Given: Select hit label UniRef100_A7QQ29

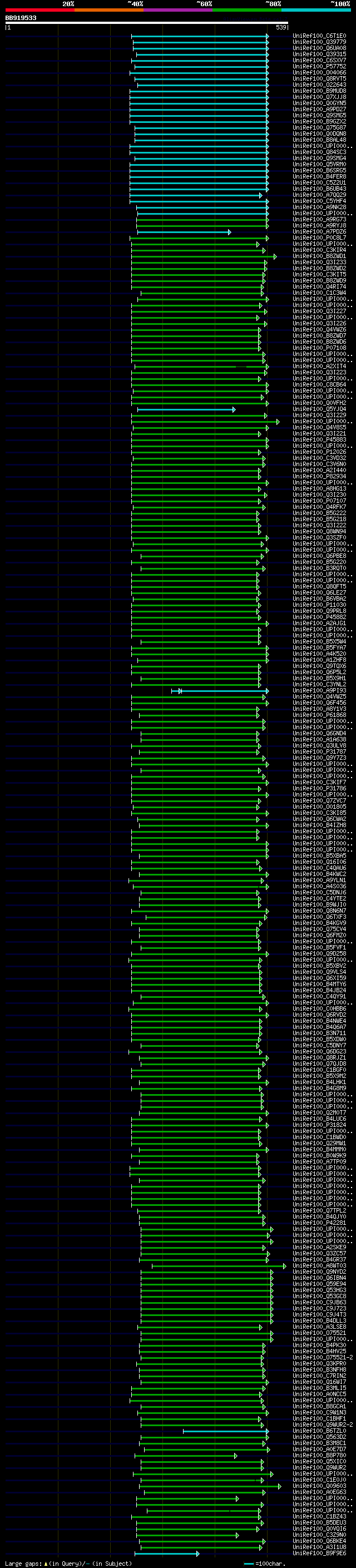Looking at the screenshot, I should pyautogui.click(x=319, y=195).
